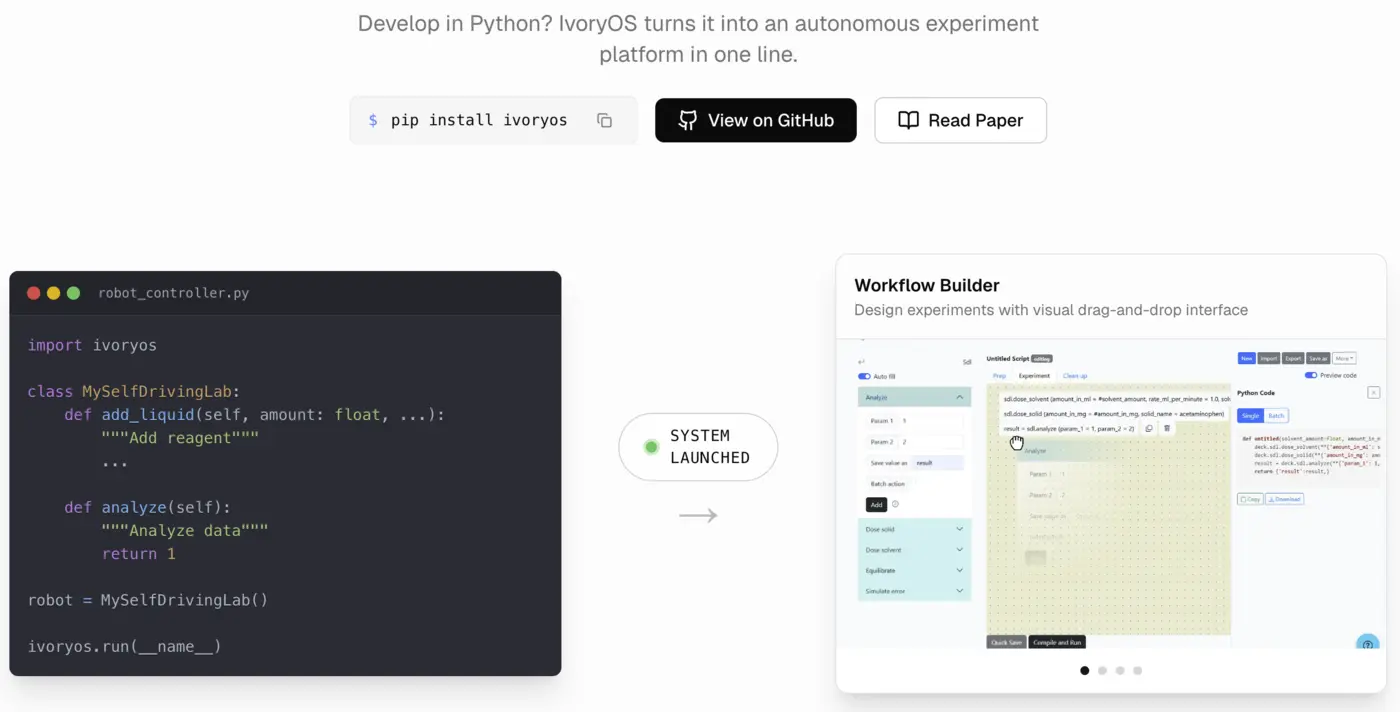1400x712 pixels.
Task: Click the Save as button
Action: pyautogui.click(x=1318, y=358)
